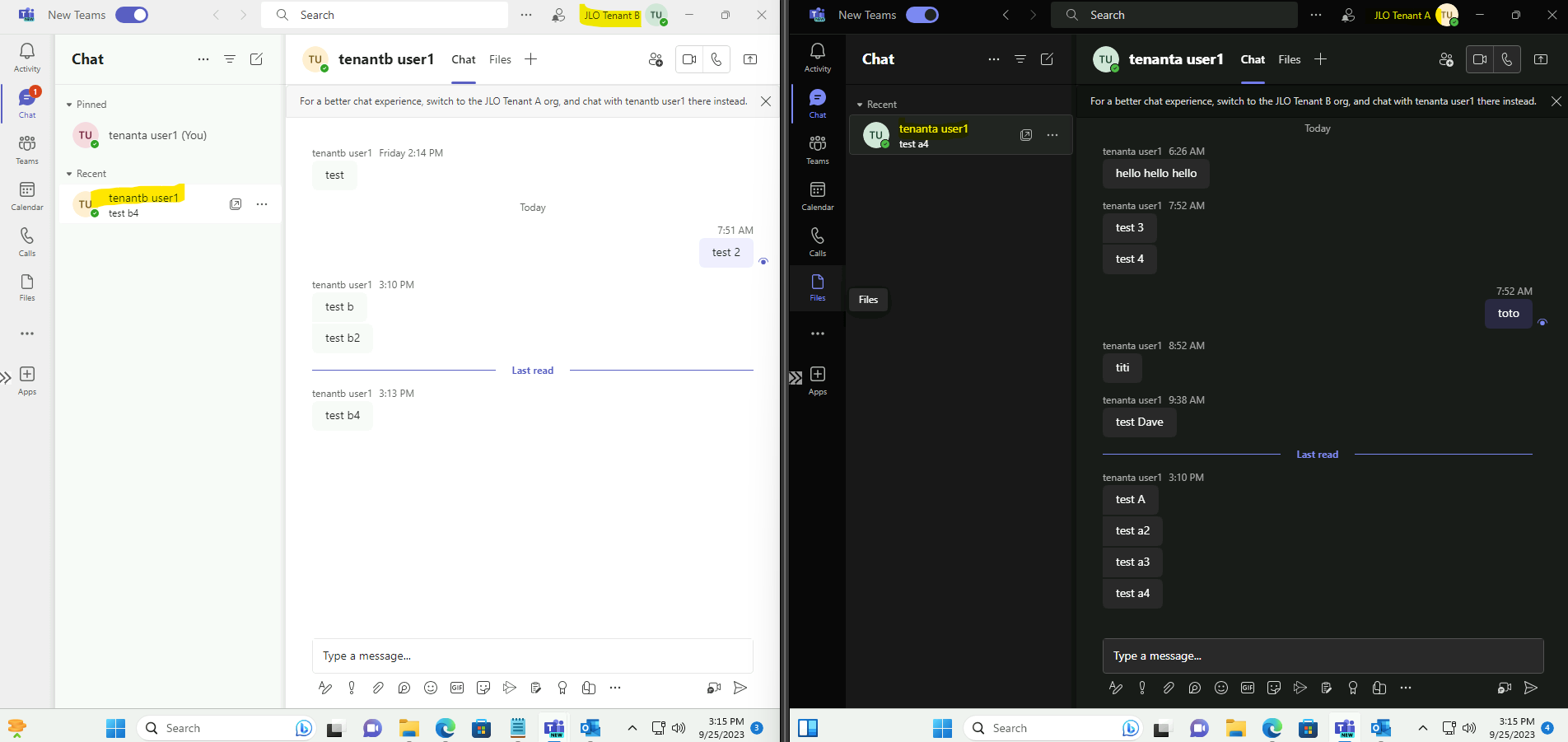Attach file in left window compose toolbar

(x=378, y=688)
